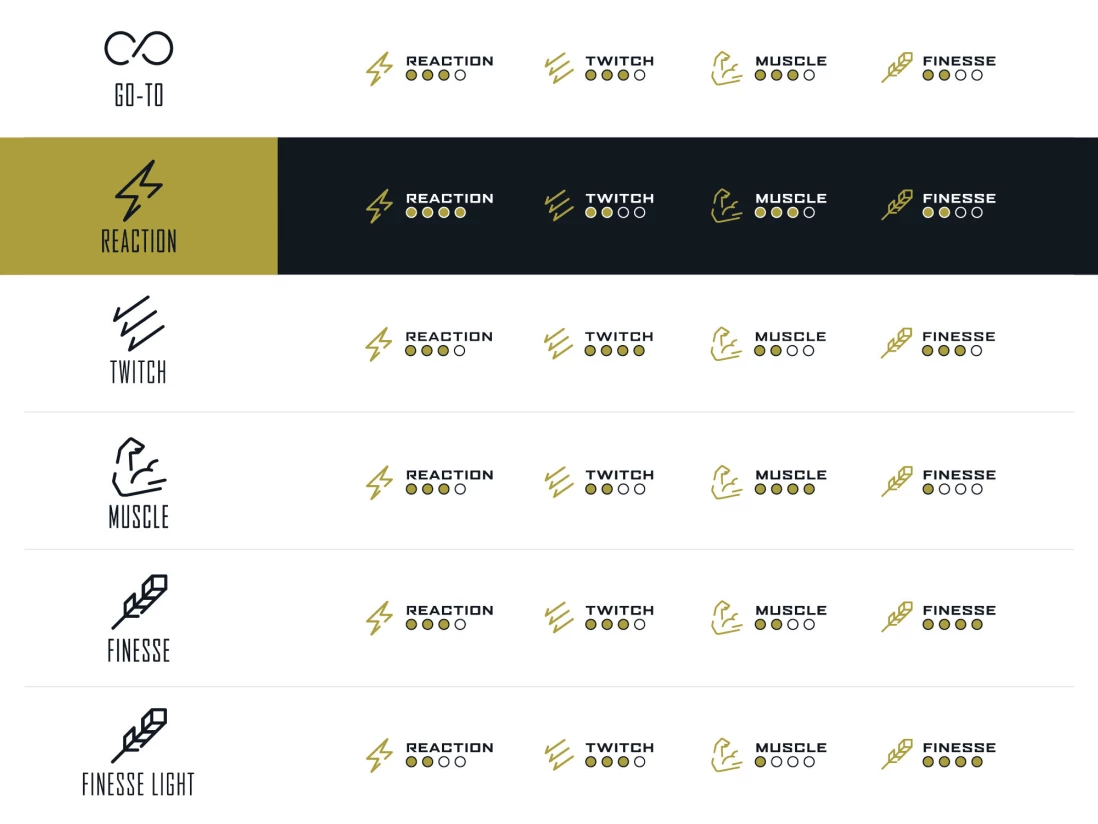This screenshot has height=824, width=1098.
Task: Click Finesse rating dots in highlighted Reaction row
Action: coord(952,213)
